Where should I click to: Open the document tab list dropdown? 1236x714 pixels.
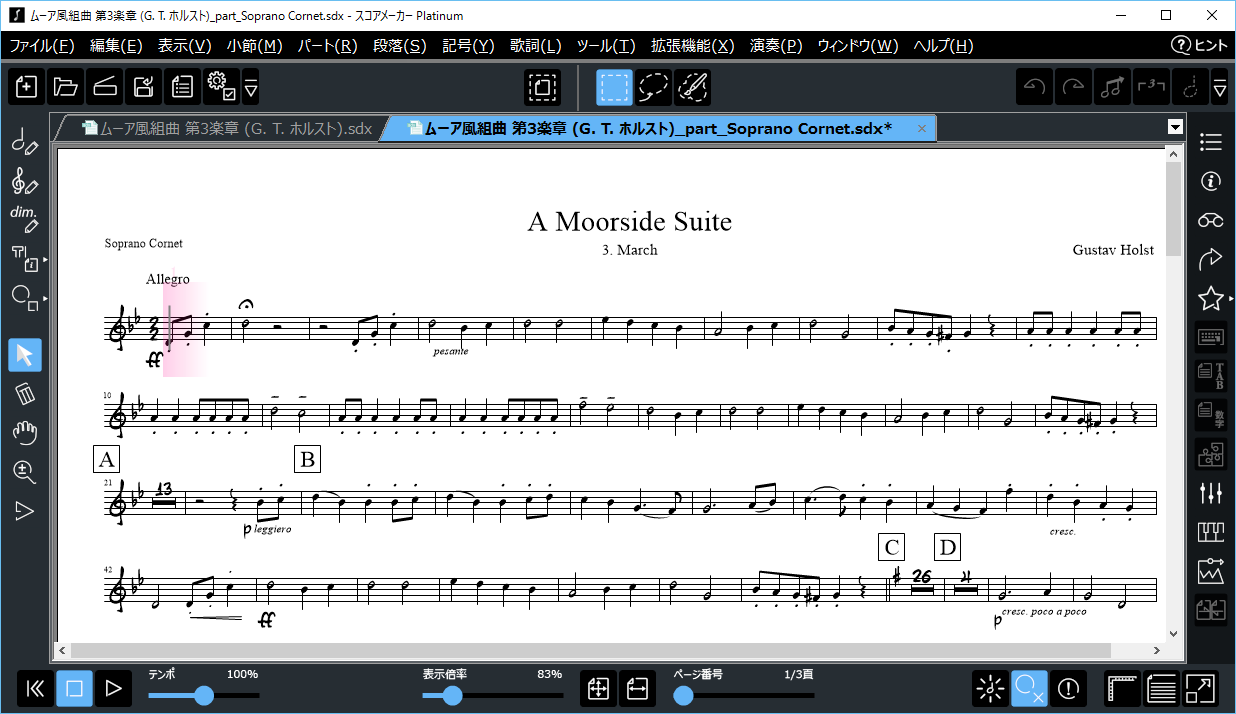(1176, 128)
